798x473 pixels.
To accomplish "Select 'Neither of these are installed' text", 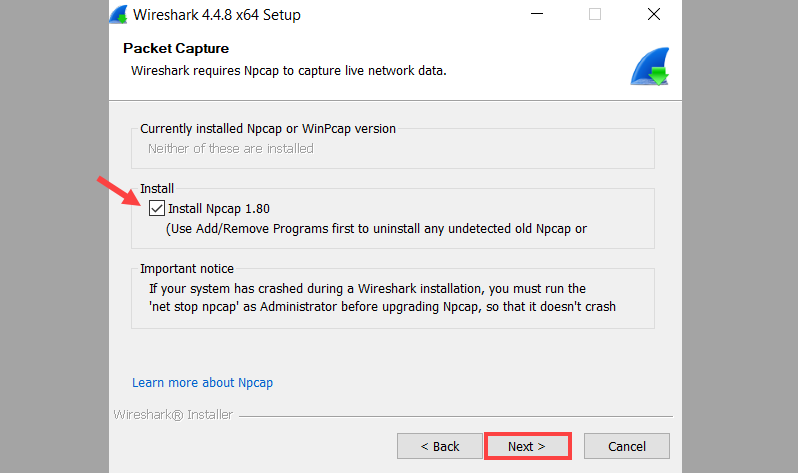I will pyautogui.click(x=231, y=149).
